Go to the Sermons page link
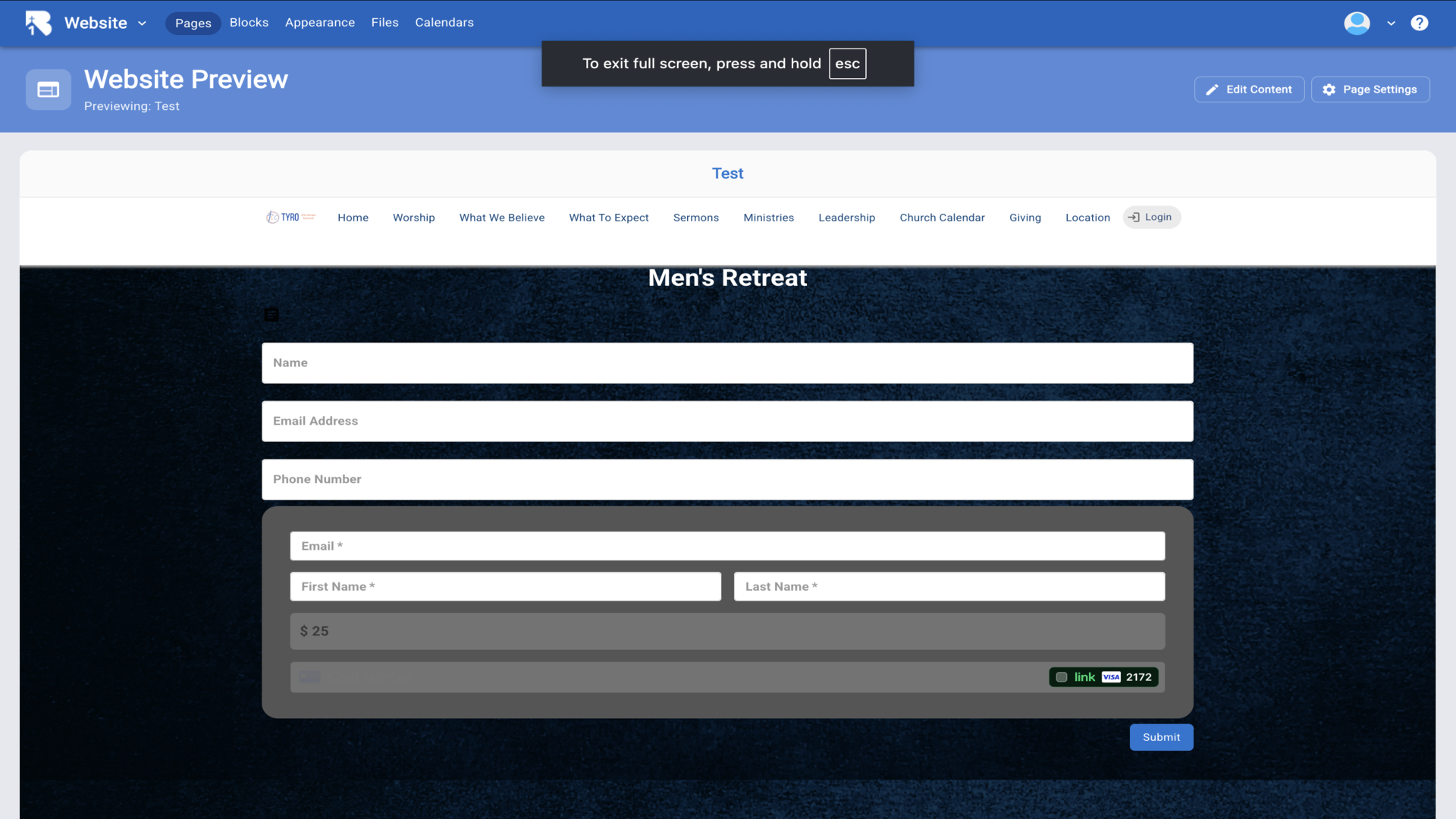The width and height of the screenshot is (1456, 819). tap(695, 218)
